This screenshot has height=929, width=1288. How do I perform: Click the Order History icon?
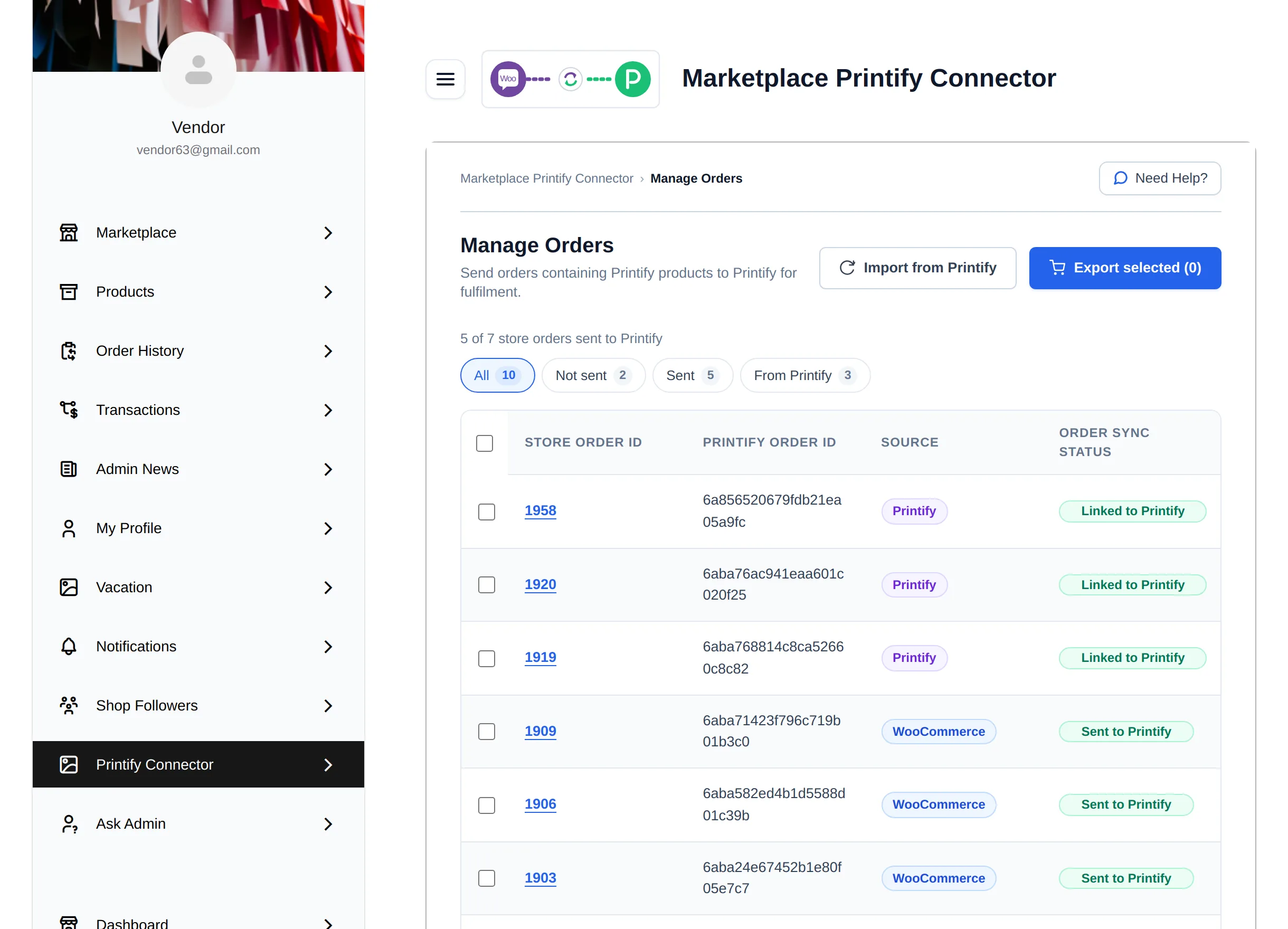coord(69,351)
